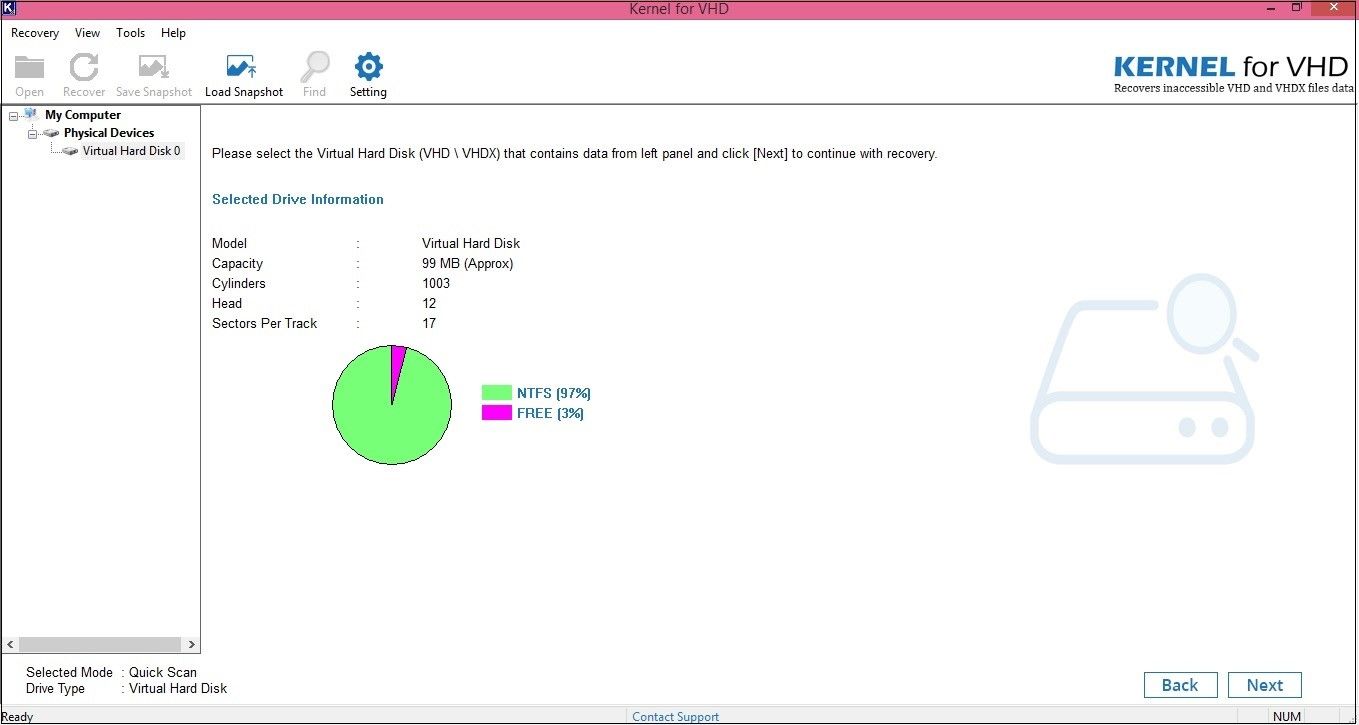Click the Sectors Per Track value 17
Viewport: 1359px width, 725px height.
tap(429, 323)
